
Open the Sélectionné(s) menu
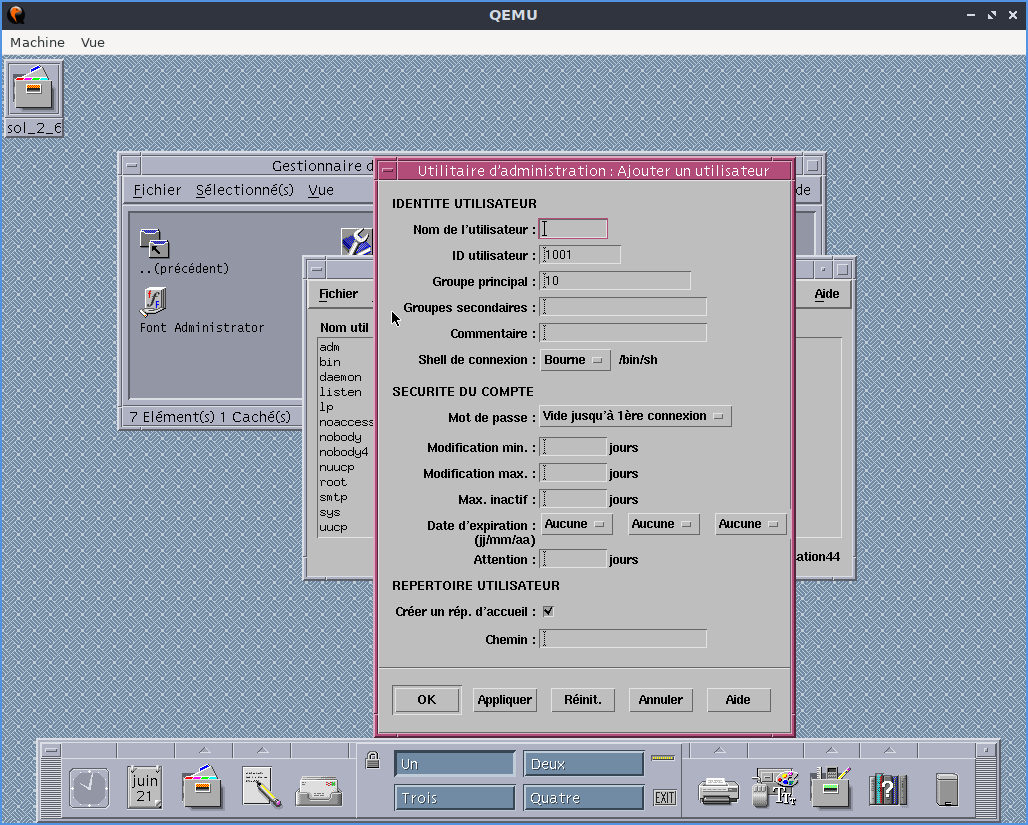coord(245,190)
